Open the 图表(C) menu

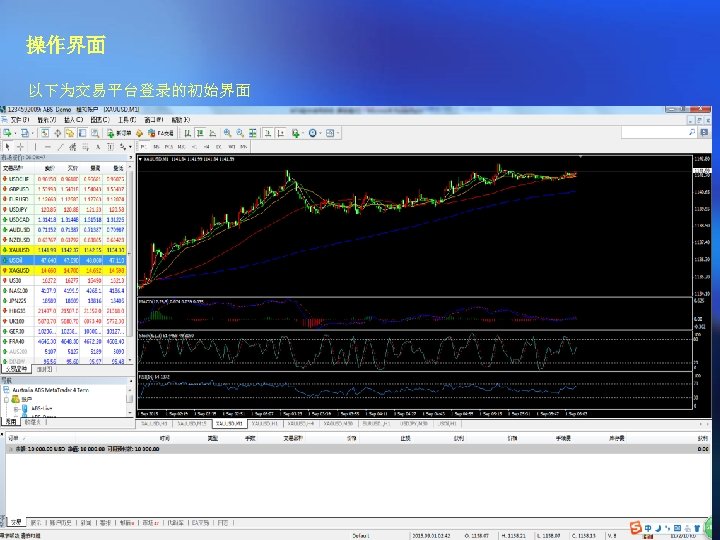pos(100,120)
